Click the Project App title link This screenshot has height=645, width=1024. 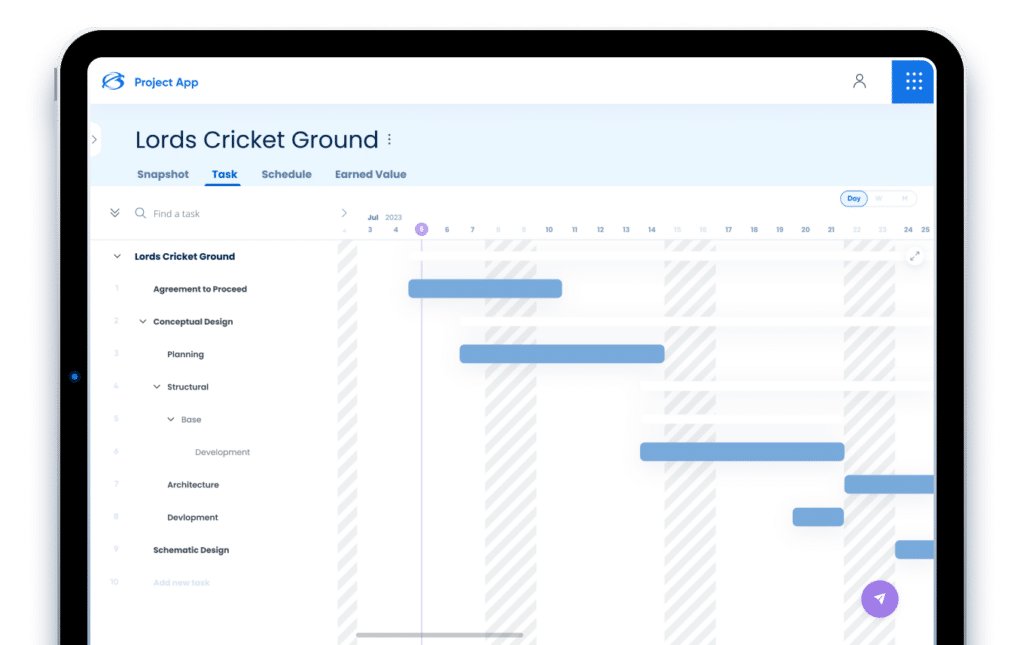[166, 82]
